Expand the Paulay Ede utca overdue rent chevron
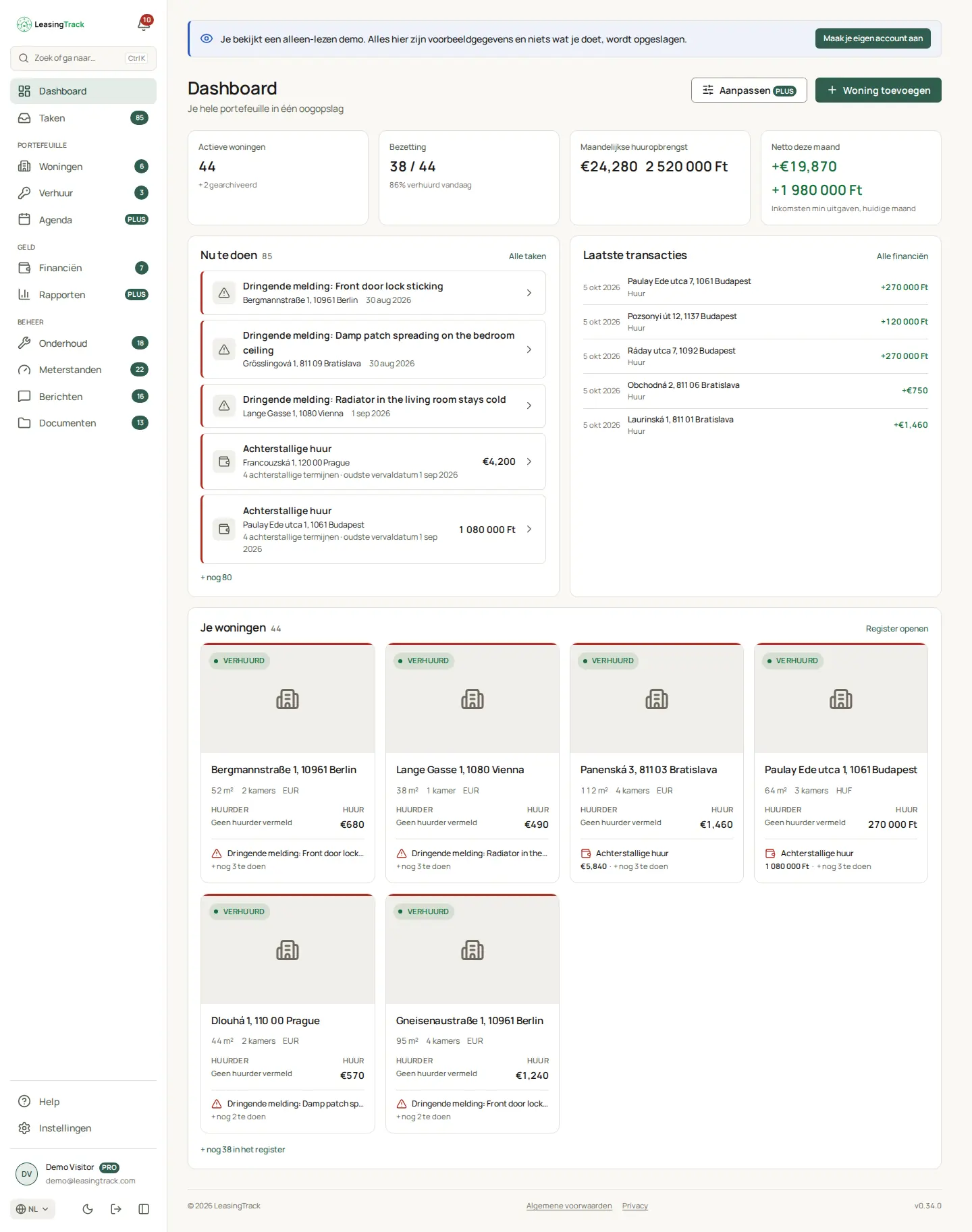This screenshot has width=972, height=1232. coord(529,530)
